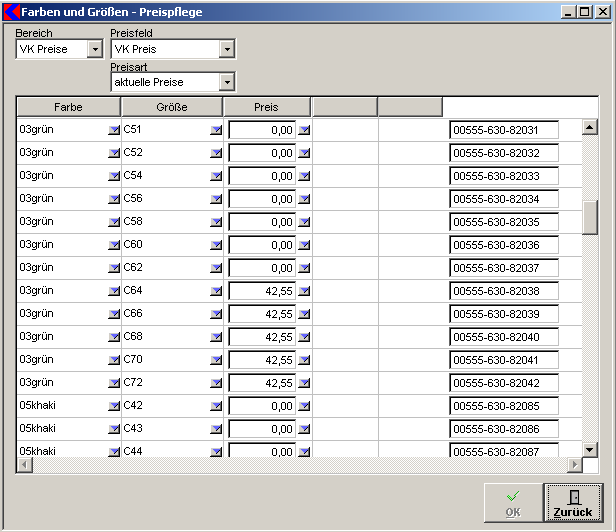616x532 pixels.
Task: Click the 42,55 price field for C70
Action: click(262, 360)
